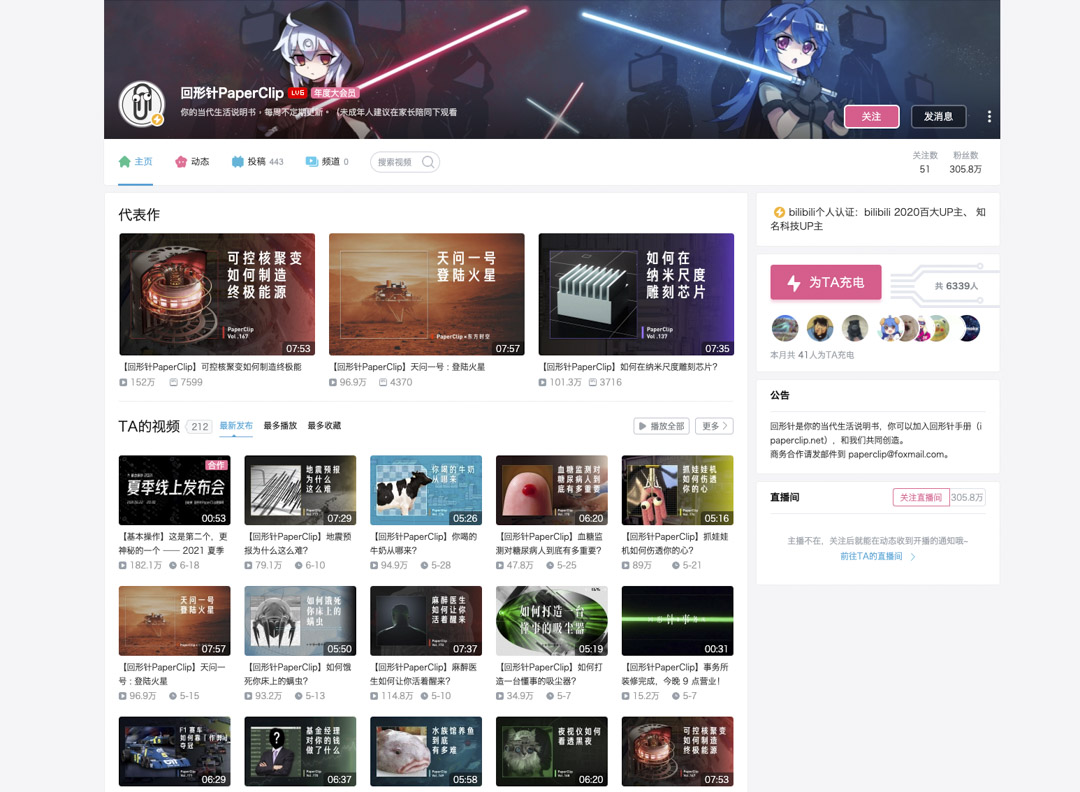The width and height of the screenshot is (1080, 792).
Task: Click the 关注直播间 button
Action: [921, 497]
